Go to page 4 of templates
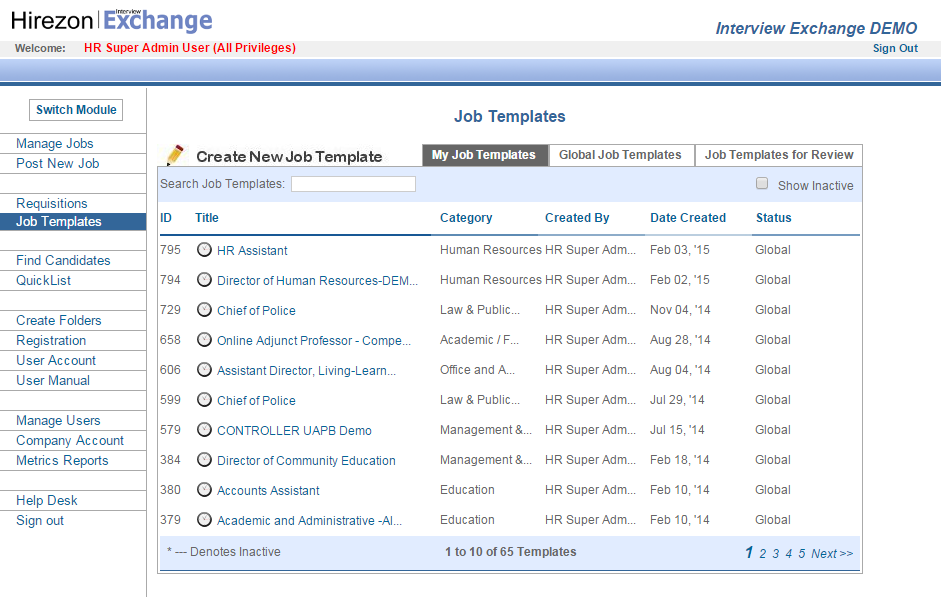This screenshot has height=597, width=941. coord(789,554)
